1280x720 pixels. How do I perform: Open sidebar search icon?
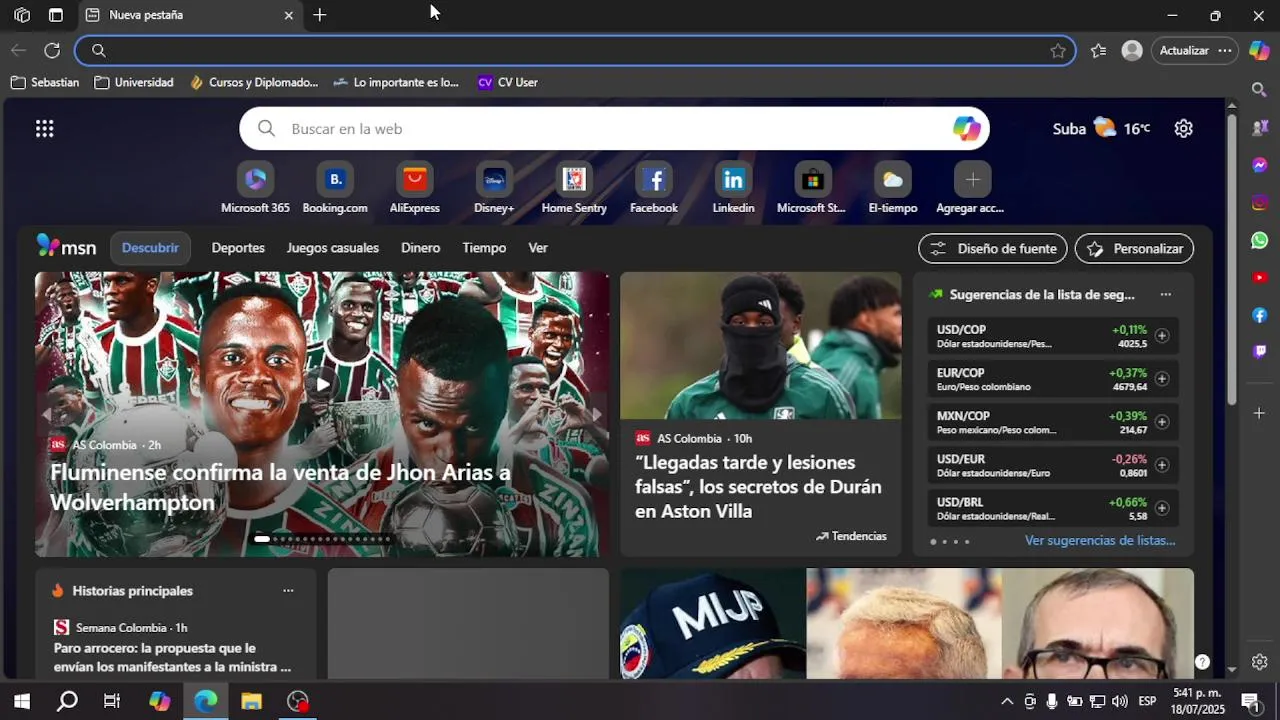click(1259, 90)
